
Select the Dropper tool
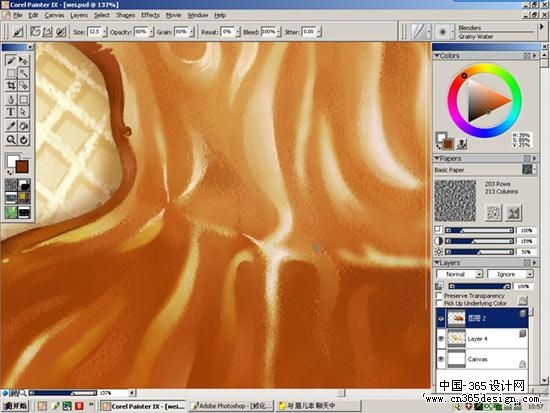pyautogui.click(x=11, y=126)
